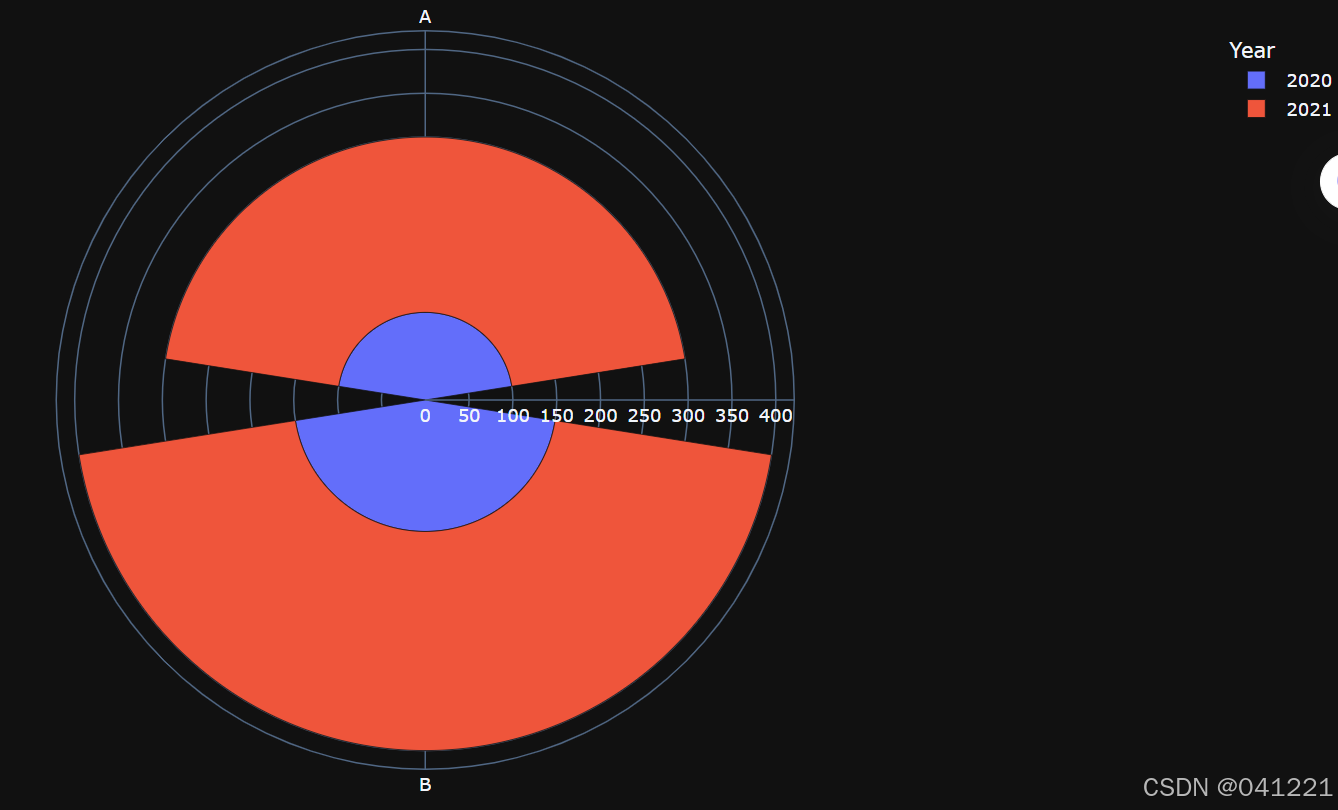1338x810 pixels.
Task: Click the radial tick label 250
Action: (644, 415)
